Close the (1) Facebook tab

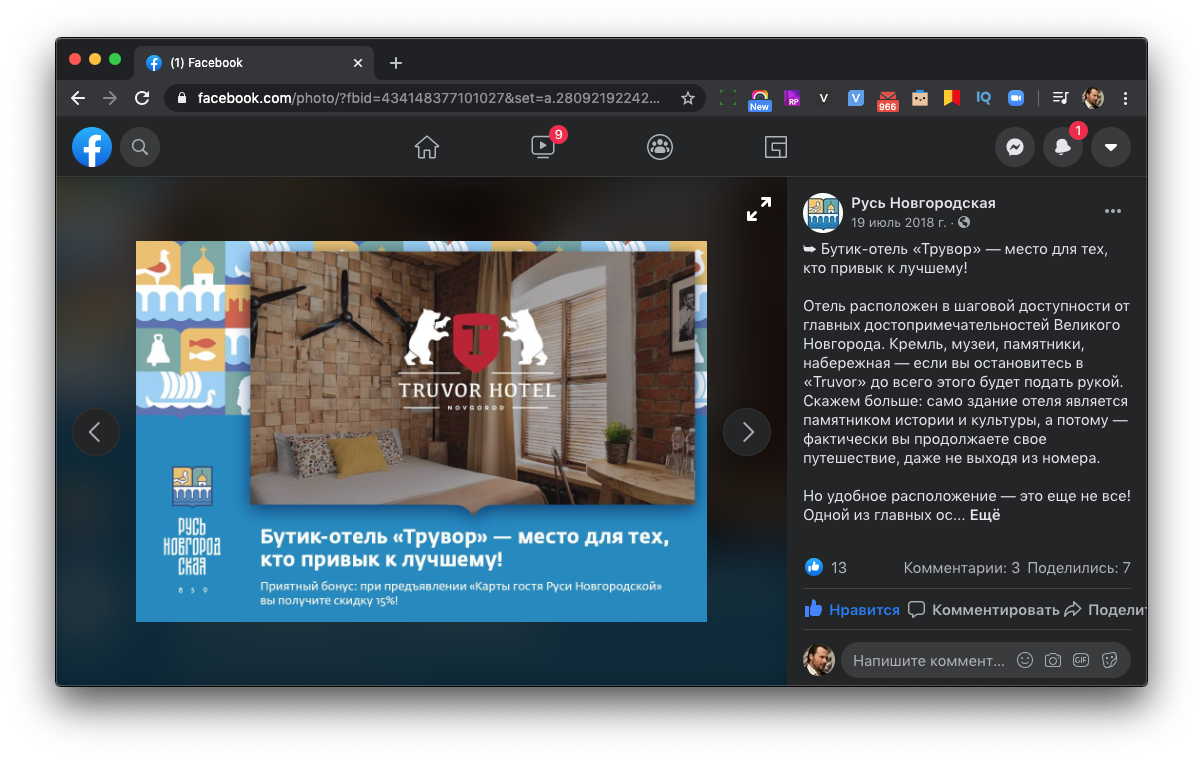coord(358,62)
